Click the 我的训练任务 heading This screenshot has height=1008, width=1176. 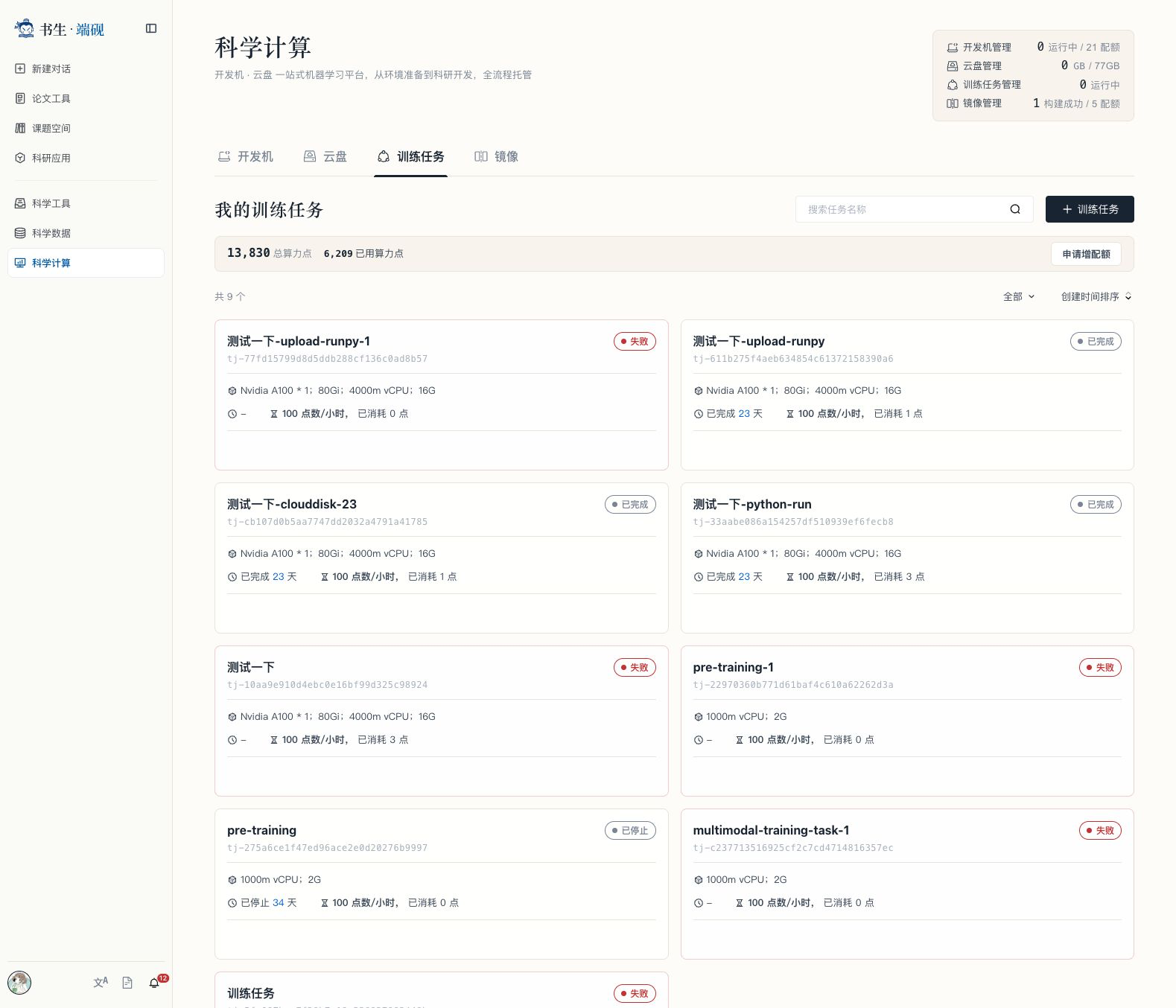(269, 210)
